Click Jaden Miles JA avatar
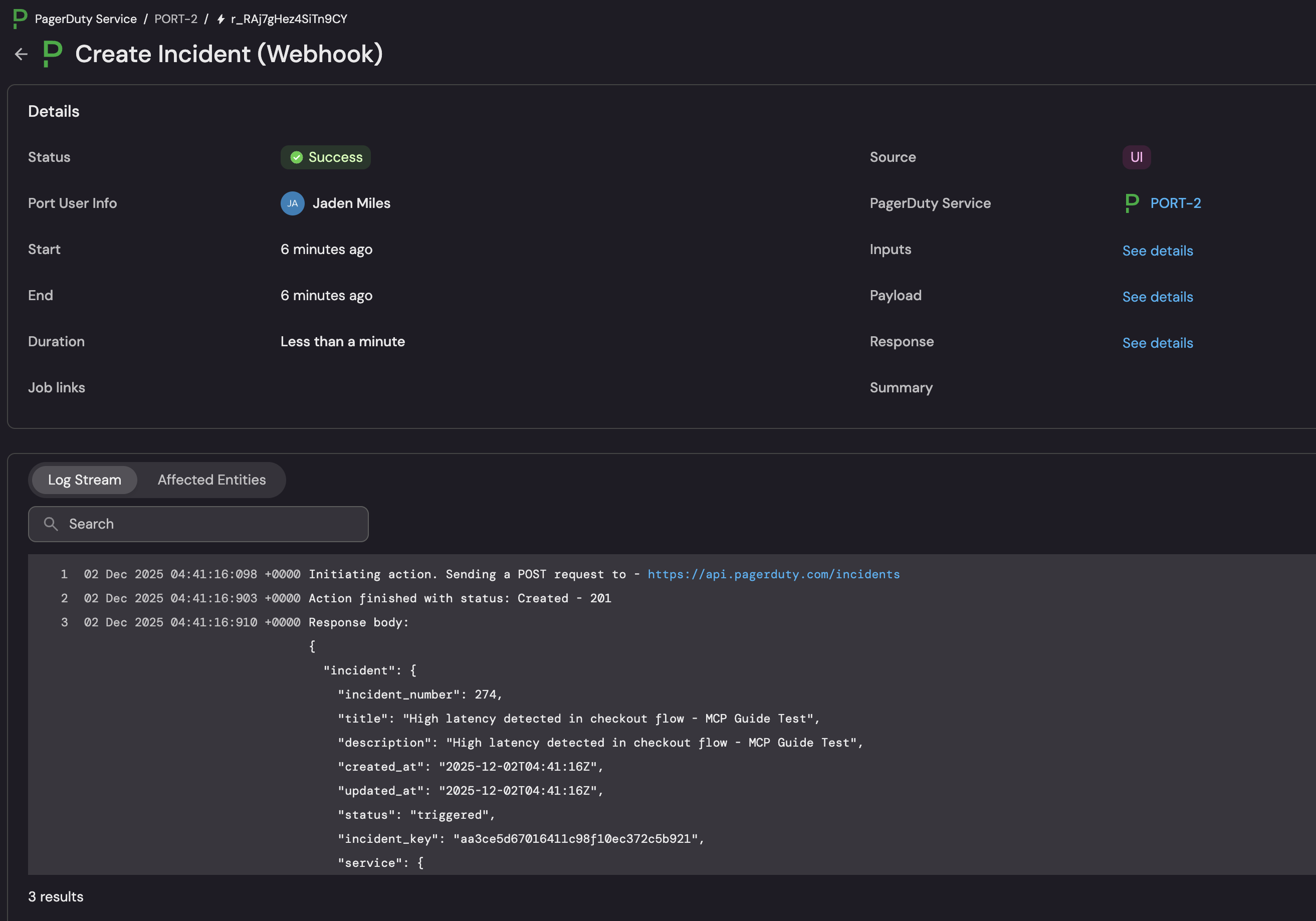Screen dimensions: 1316x921 point(292,203)
